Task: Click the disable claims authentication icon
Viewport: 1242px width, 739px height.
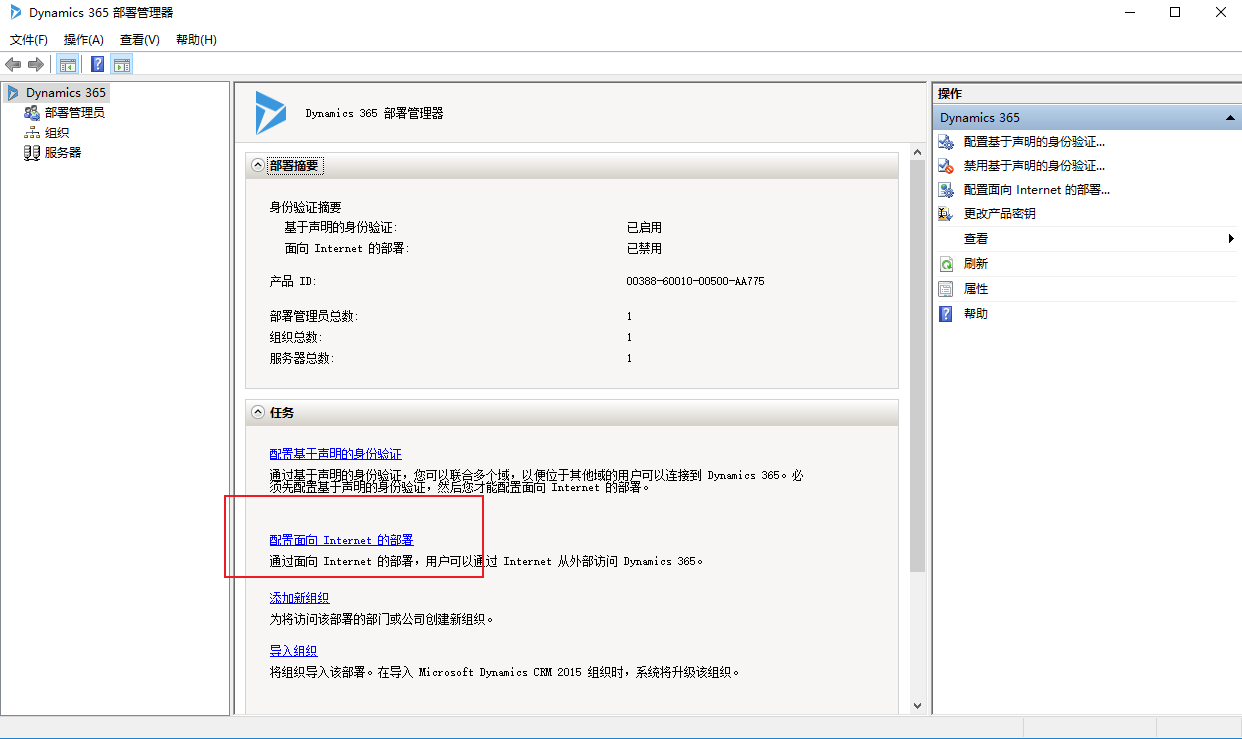Action: (x=946, y=166)
